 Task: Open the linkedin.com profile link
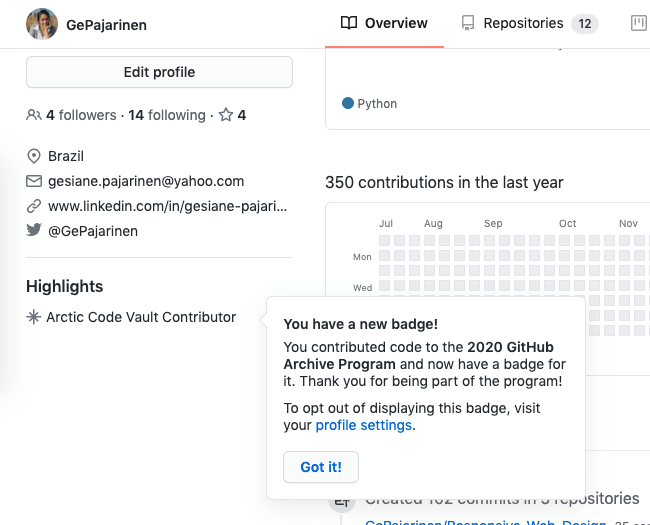(x=167, y=206)
